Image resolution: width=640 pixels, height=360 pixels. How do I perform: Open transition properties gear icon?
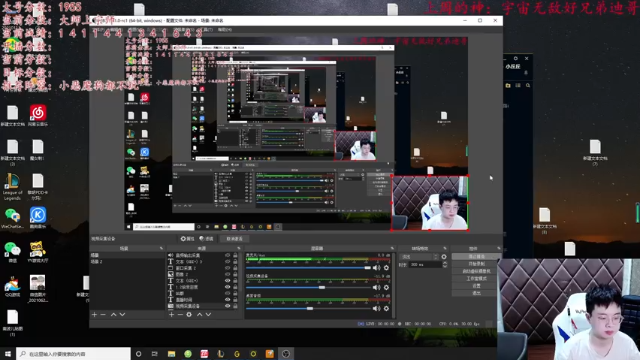[x=444, y=257]
